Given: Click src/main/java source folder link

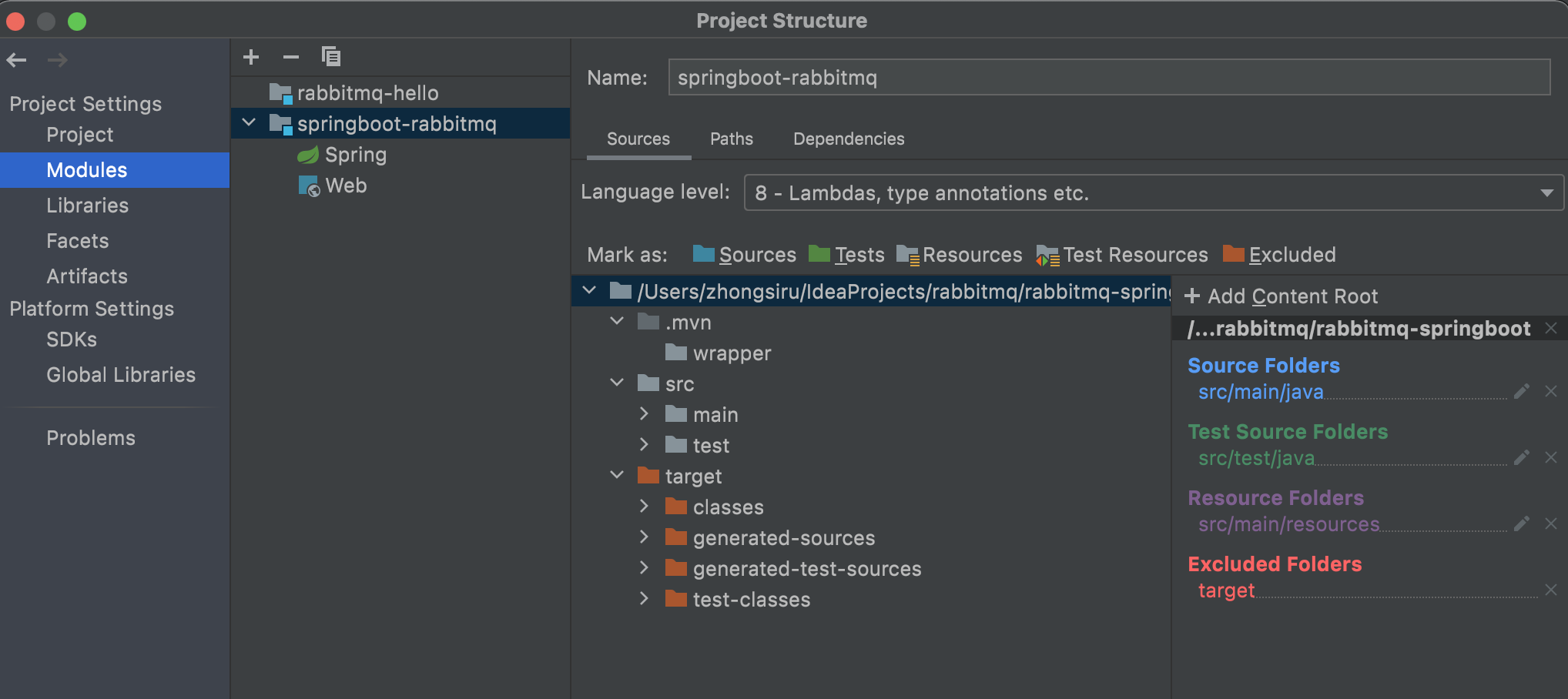Looking at the screenshot, I should [x=1261, y=392].
